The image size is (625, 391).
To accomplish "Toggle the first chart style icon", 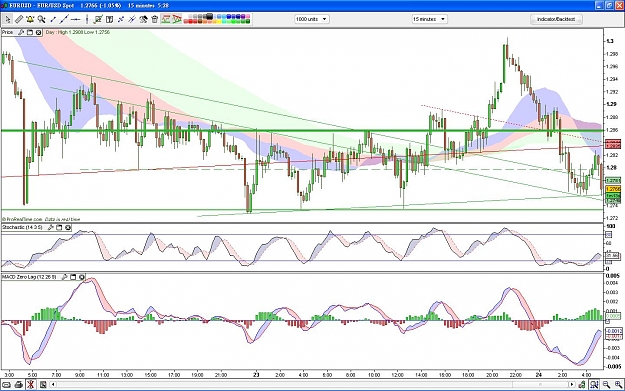I will (x=166, y=19).
